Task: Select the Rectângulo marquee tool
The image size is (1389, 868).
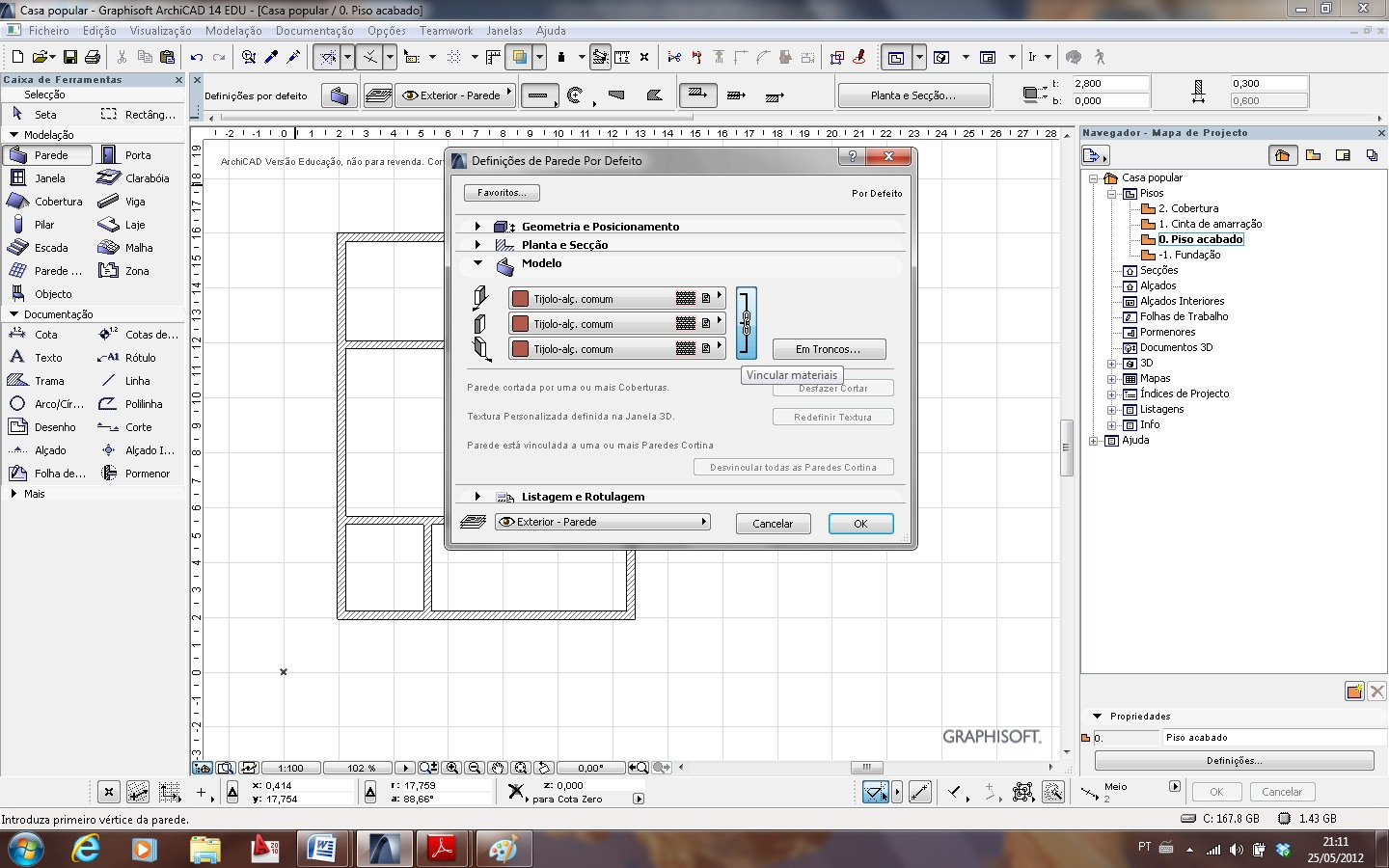Action: point(138,114)
